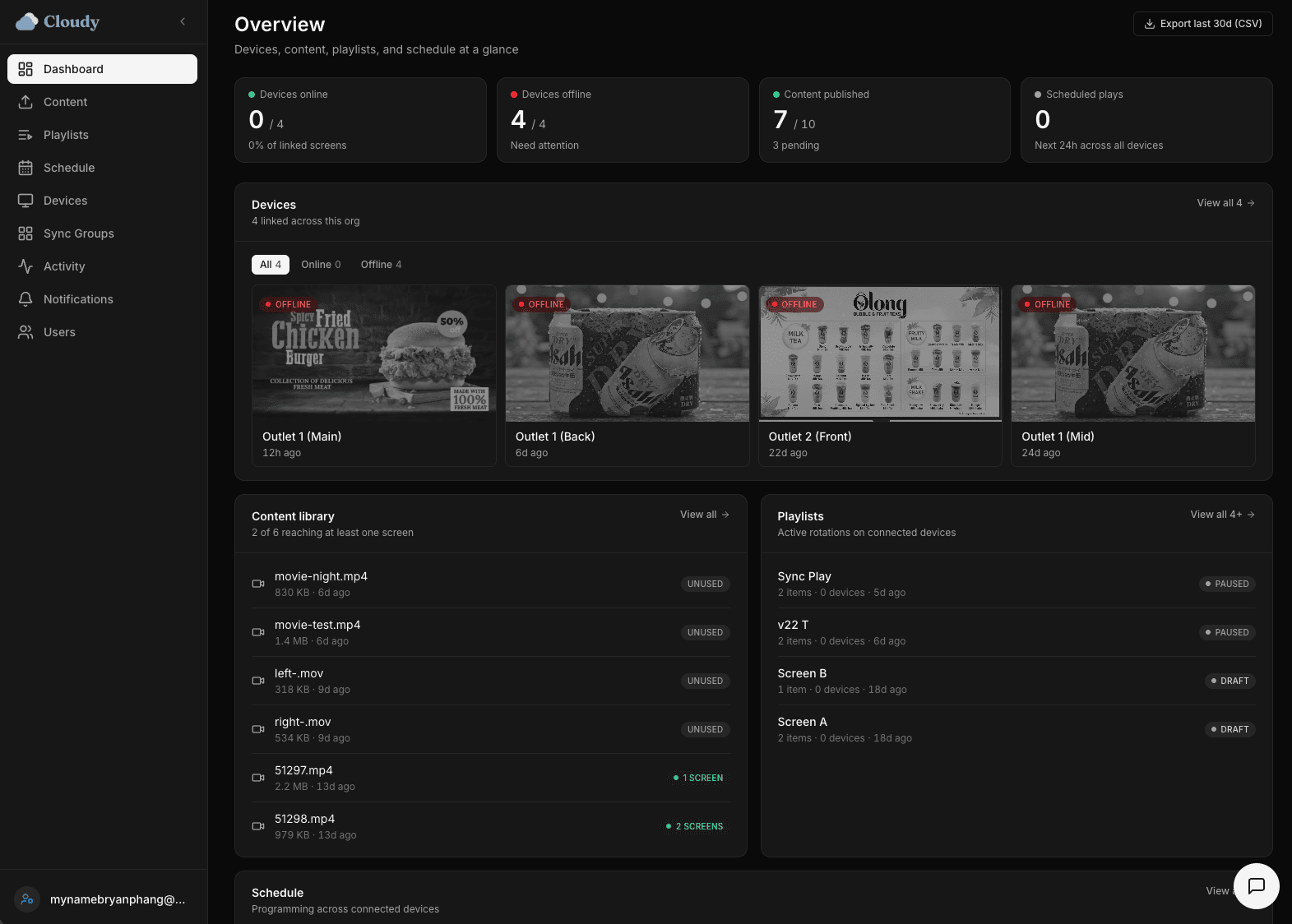
Task: Click the arrow icon beside View all 4
Action: pos(1251,203)
